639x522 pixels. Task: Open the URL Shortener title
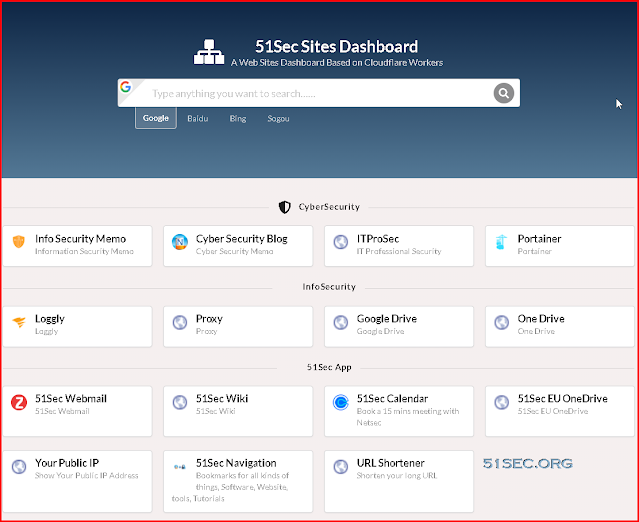coord(390,463)
